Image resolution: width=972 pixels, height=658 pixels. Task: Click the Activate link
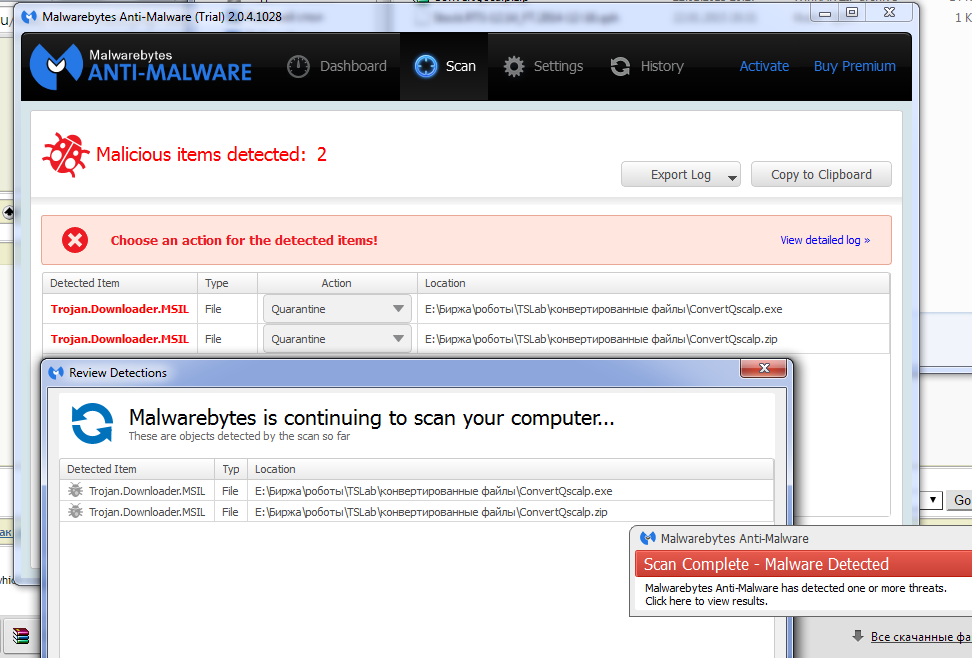coord(764,66)
